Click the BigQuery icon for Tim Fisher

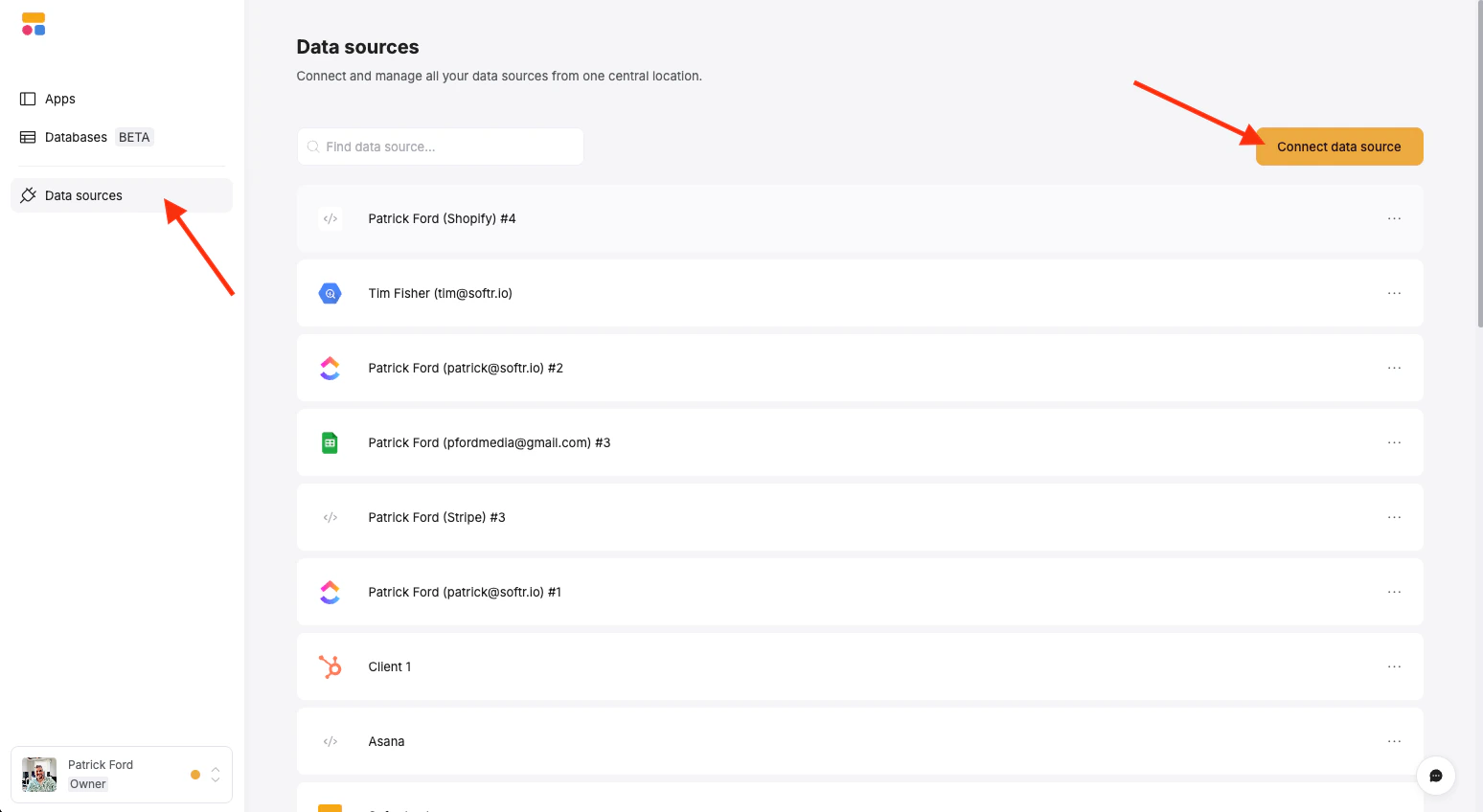[330, 293]
